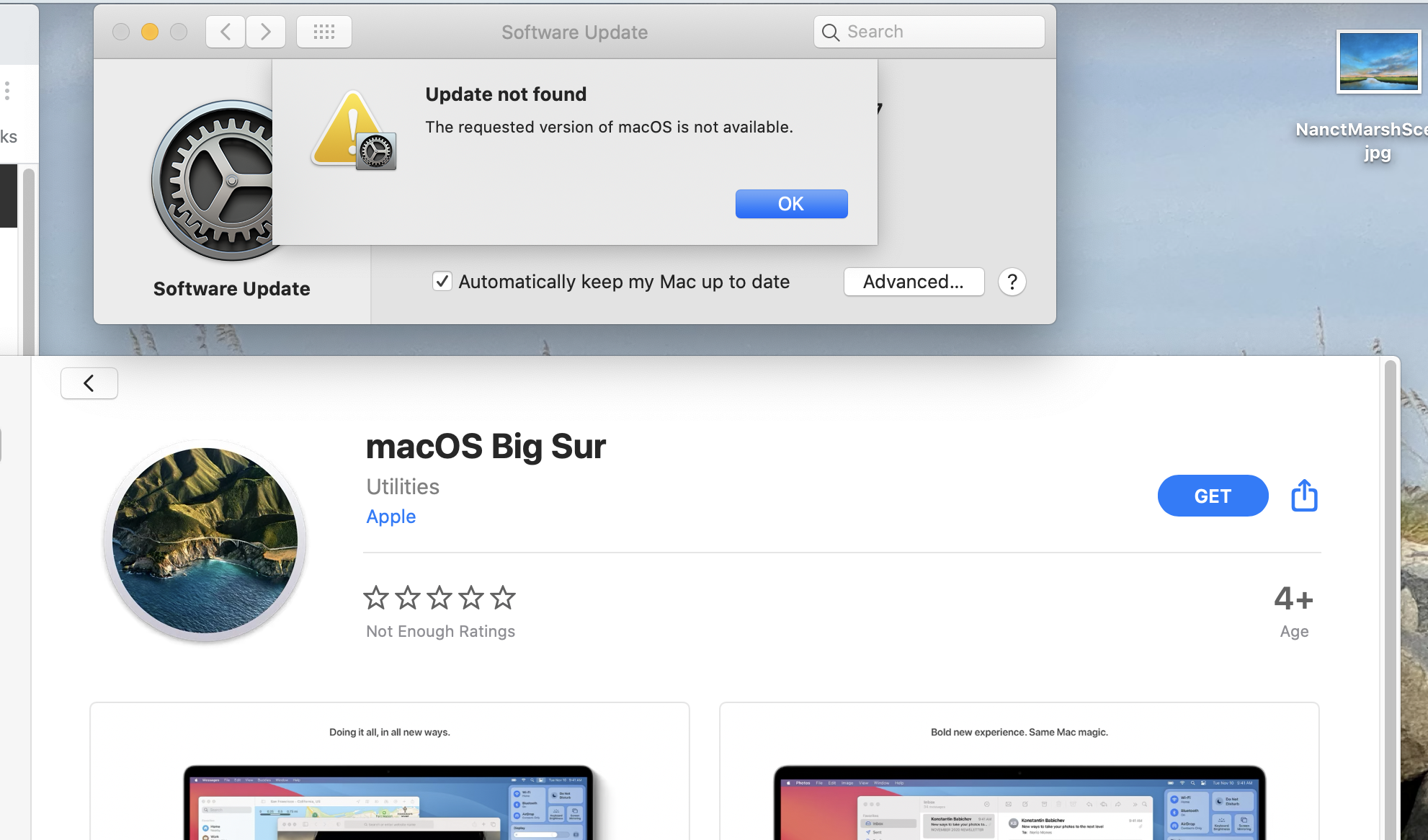Click the fifth rating star

[503, 597]
